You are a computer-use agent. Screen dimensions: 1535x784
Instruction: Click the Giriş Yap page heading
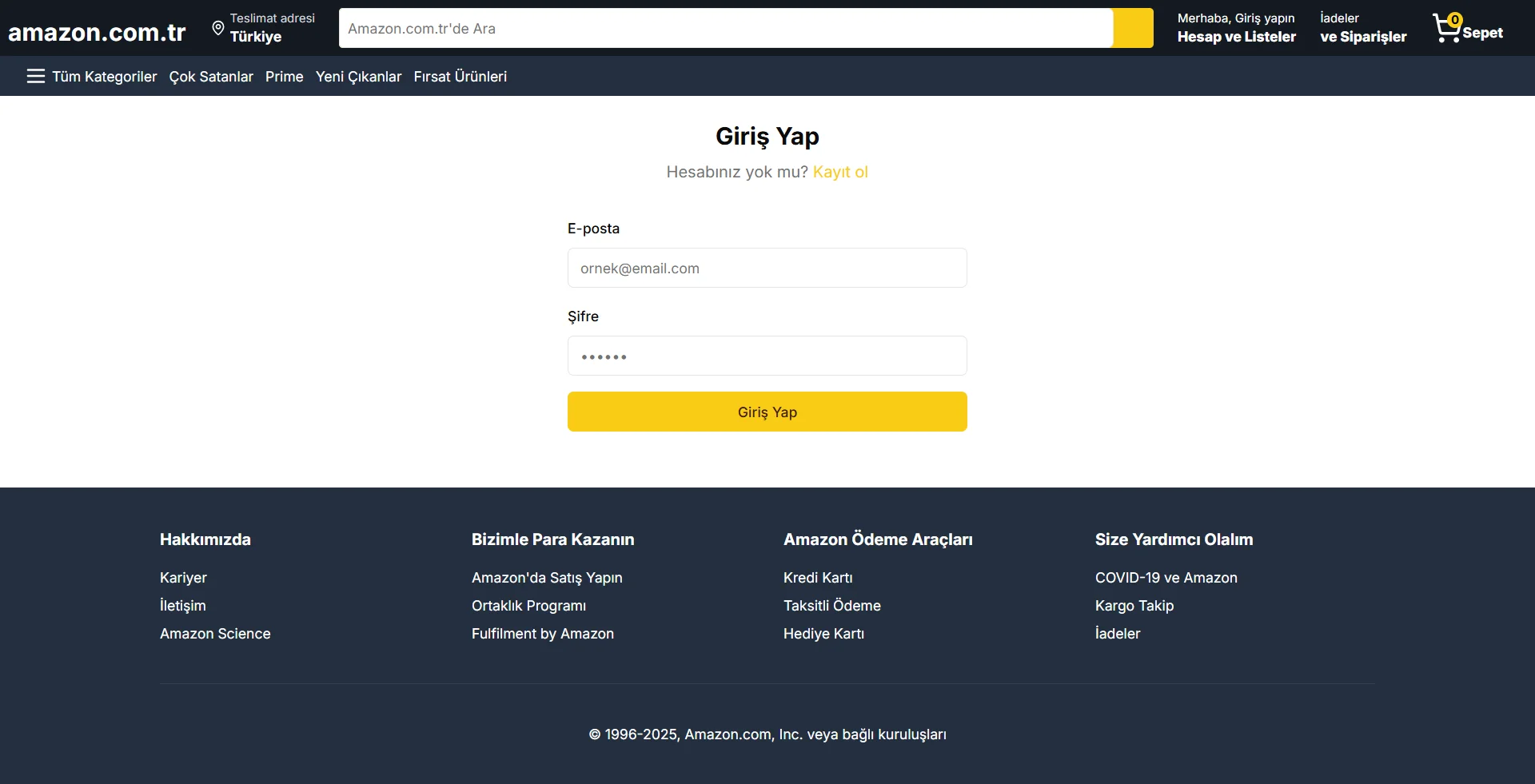click(767, 136)
